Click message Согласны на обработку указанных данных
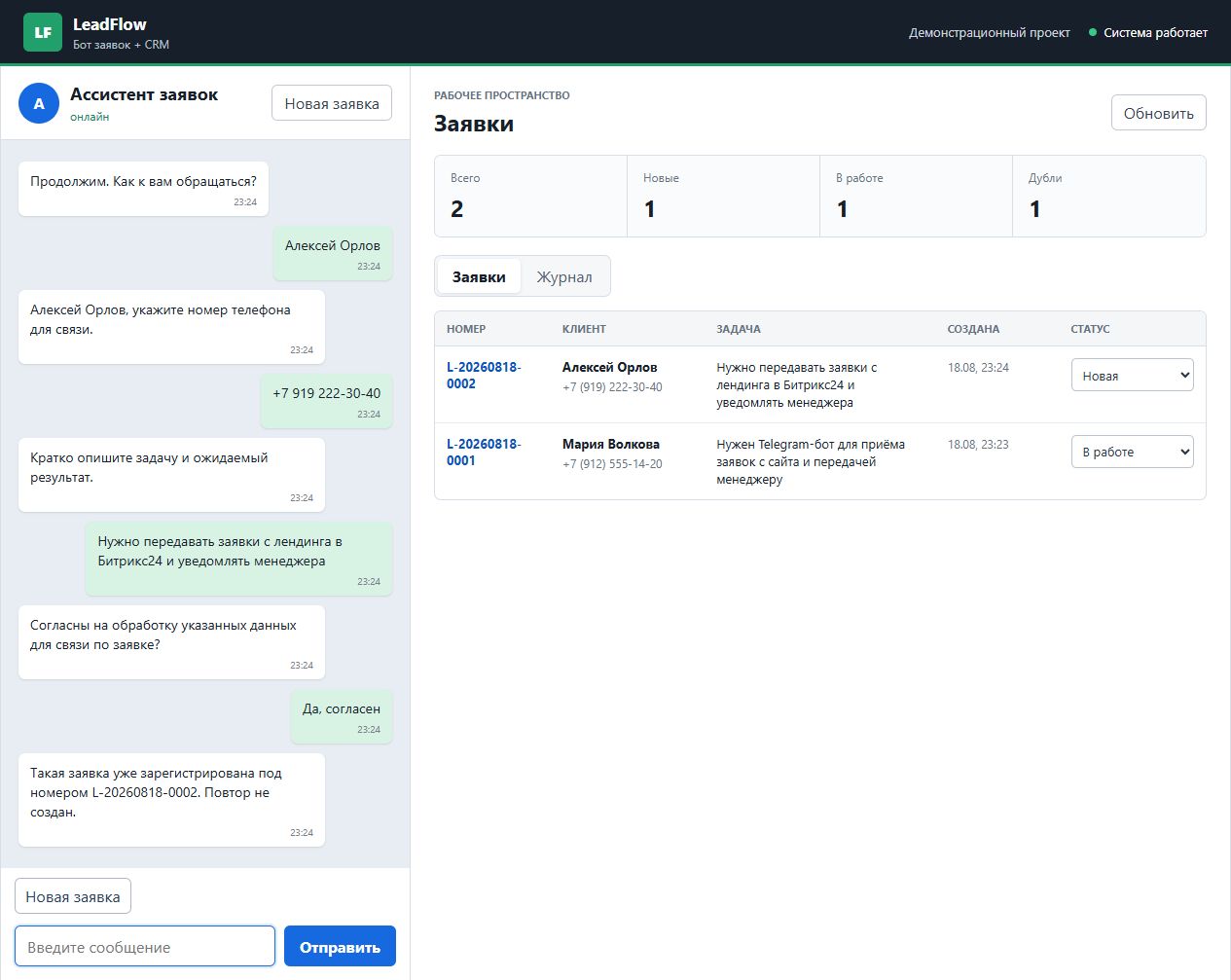This screenshot has height=980, width=1231. (171, 642)
